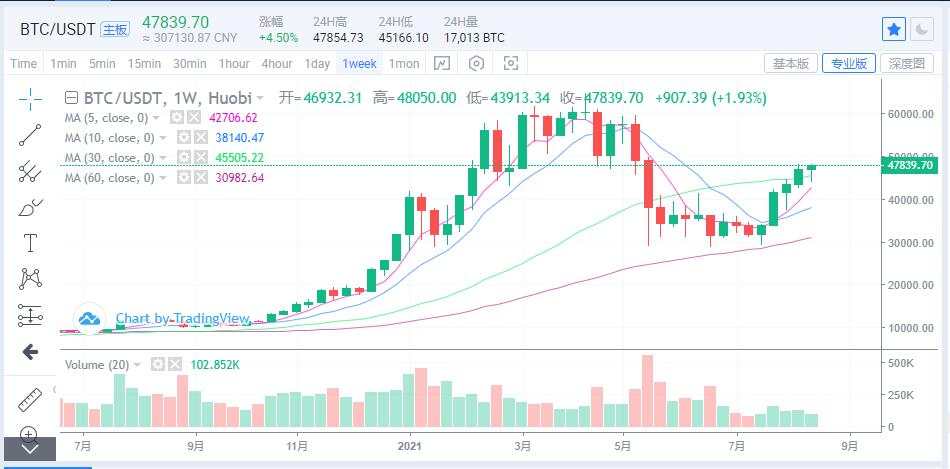Screen dimensions: 950x469
Task: Open the pattern drawing tool
Action: 30,279
